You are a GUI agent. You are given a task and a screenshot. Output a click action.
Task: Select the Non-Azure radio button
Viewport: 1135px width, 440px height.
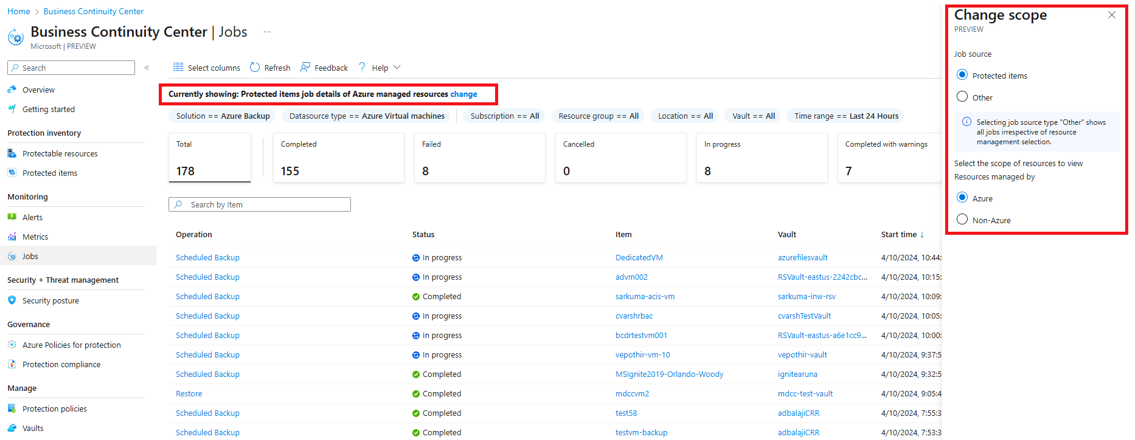pos(962,220)
